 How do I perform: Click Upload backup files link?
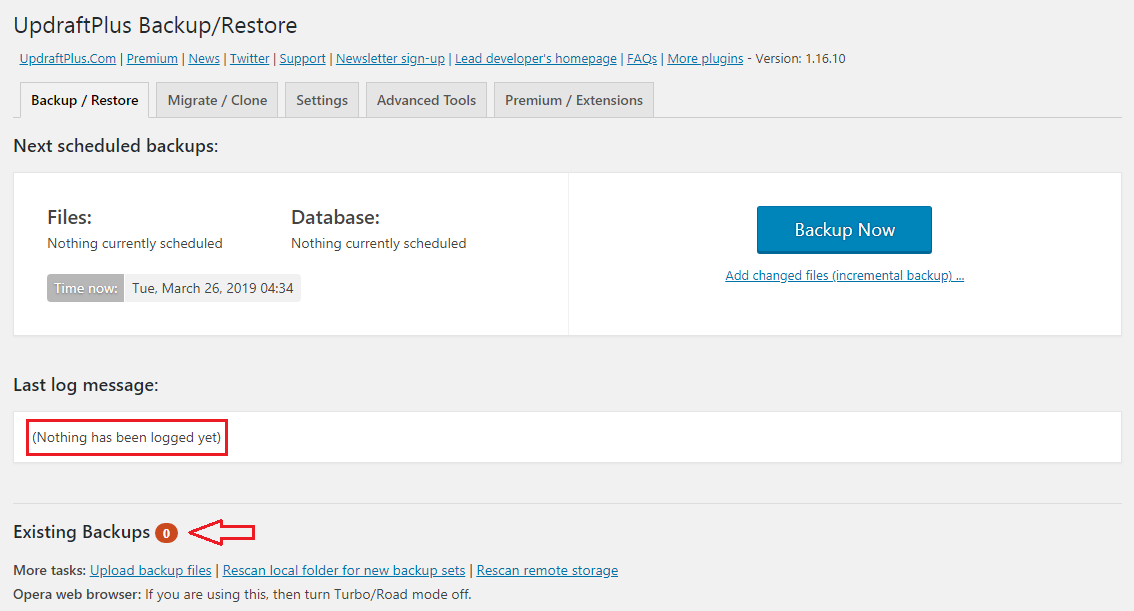(150, 571)
